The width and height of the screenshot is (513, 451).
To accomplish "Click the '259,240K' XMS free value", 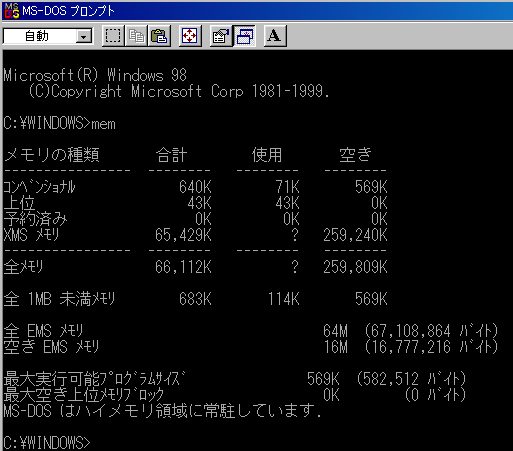I will point(355,235).
